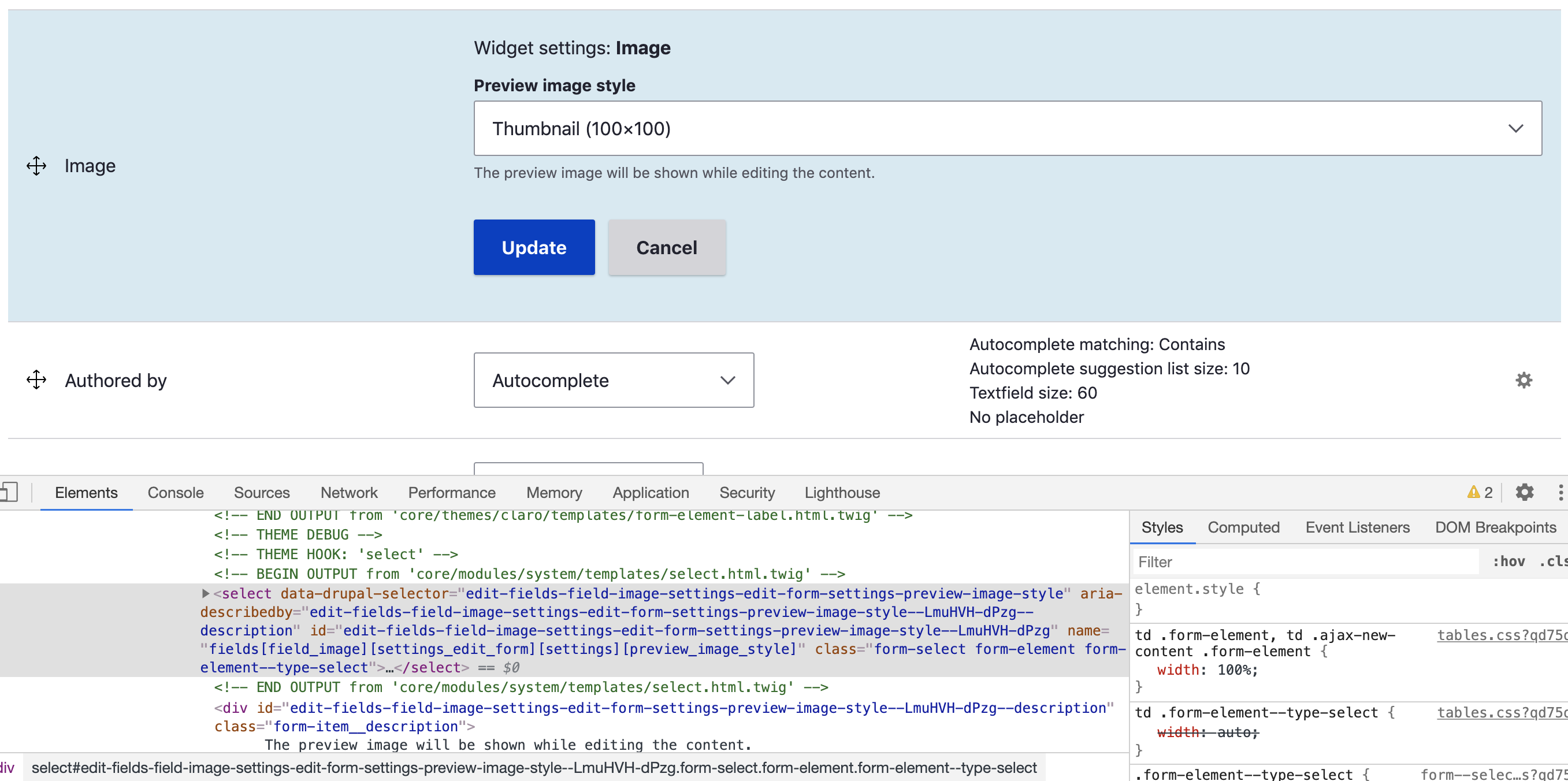The height and width of the screenshot is (781, 1568).
Task: Toggle the DevTools device toolbar icon
Action: point(9,492)
